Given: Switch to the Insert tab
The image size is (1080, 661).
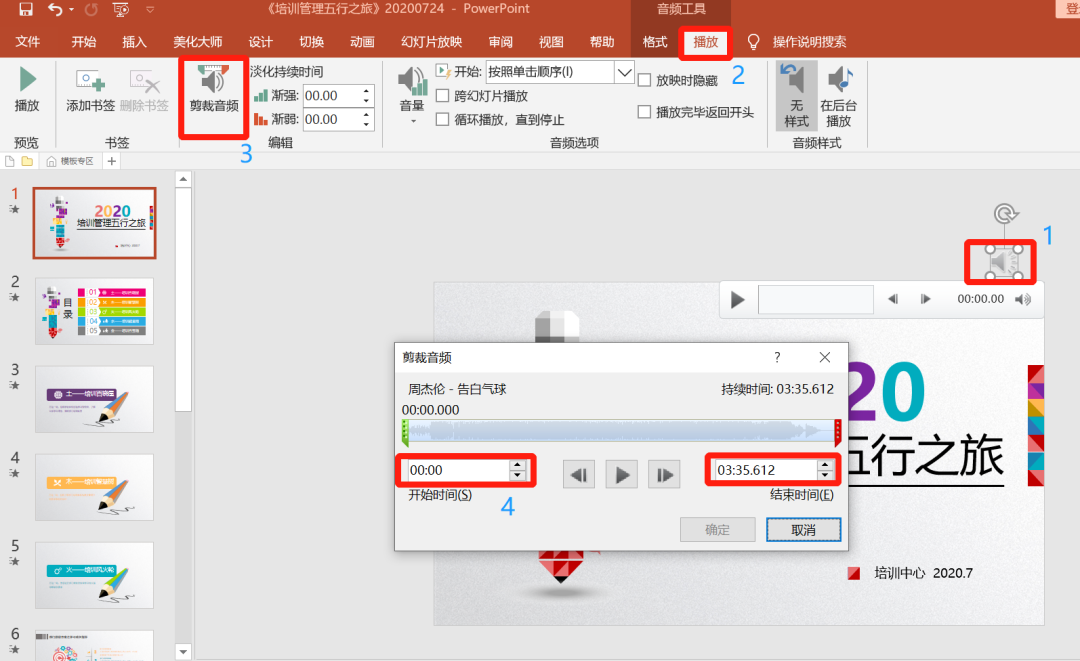Looking at the screenshot, I should pos(134,42).
